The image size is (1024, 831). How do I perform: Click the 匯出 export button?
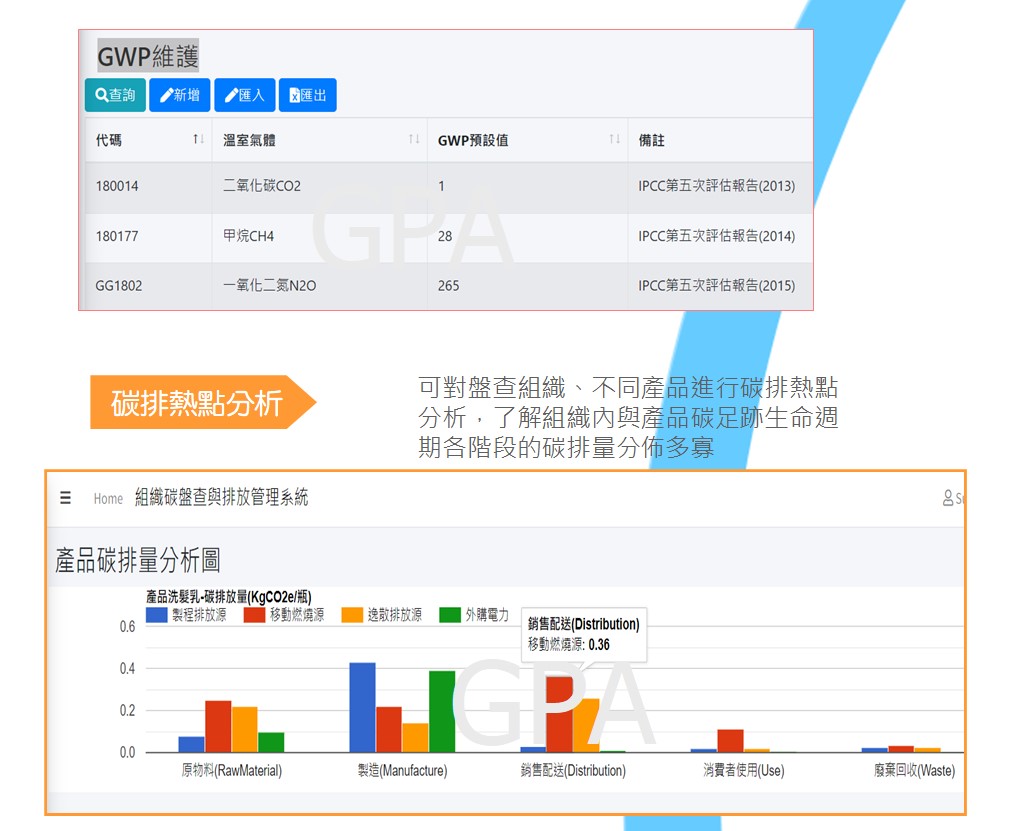[x=308, y=95]
